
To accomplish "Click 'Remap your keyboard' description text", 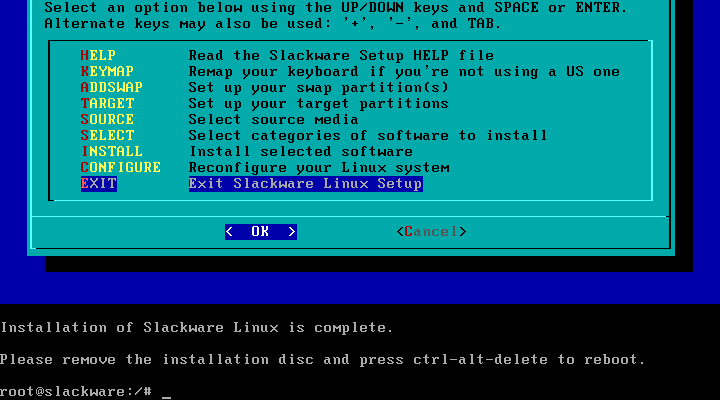I will tap(404, 72).
